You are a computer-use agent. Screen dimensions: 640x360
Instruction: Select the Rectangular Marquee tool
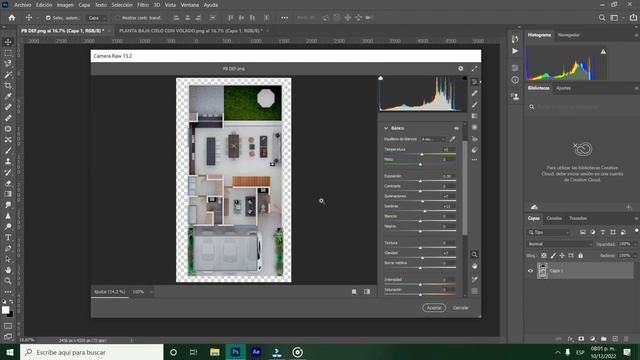tap(8, 53)
